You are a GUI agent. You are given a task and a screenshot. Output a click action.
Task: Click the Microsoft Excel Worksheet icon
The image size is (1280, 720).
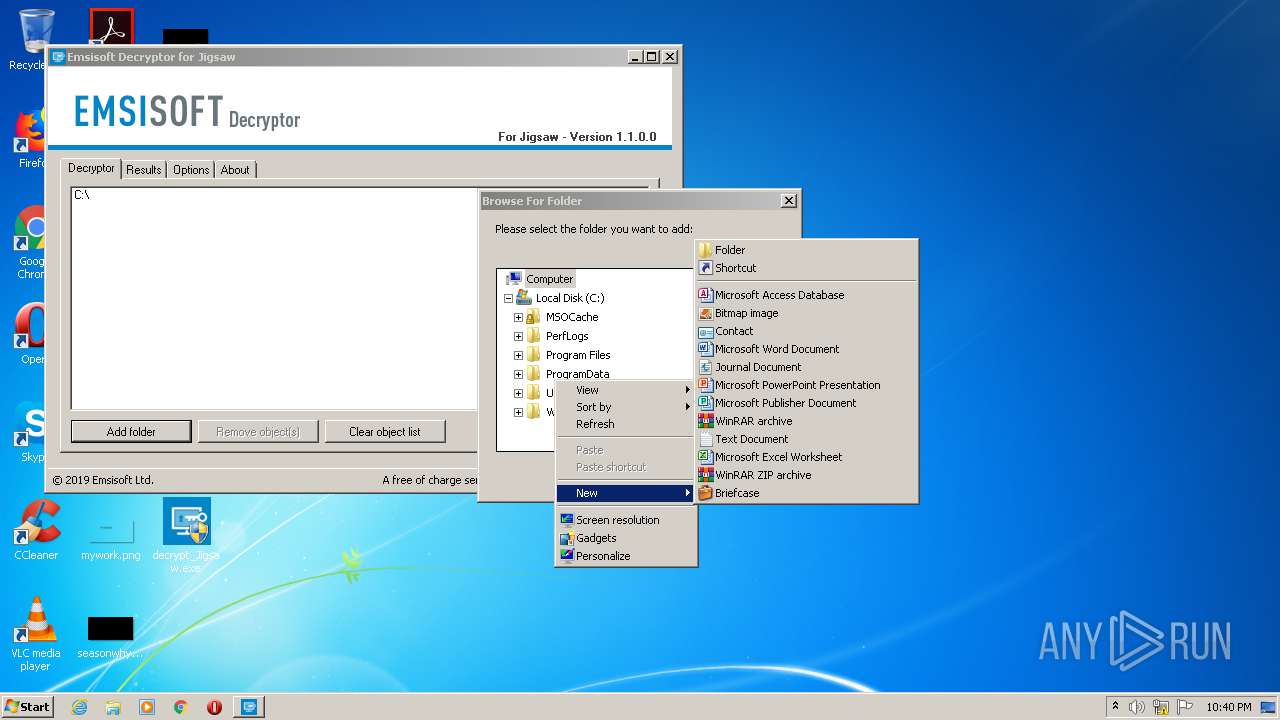click(x=705, y=457)
